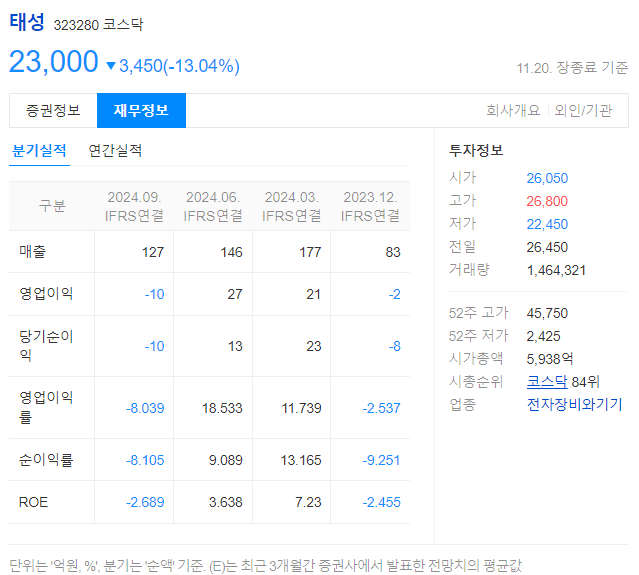
Task: Click 매출 value 83
Action: 393,252
